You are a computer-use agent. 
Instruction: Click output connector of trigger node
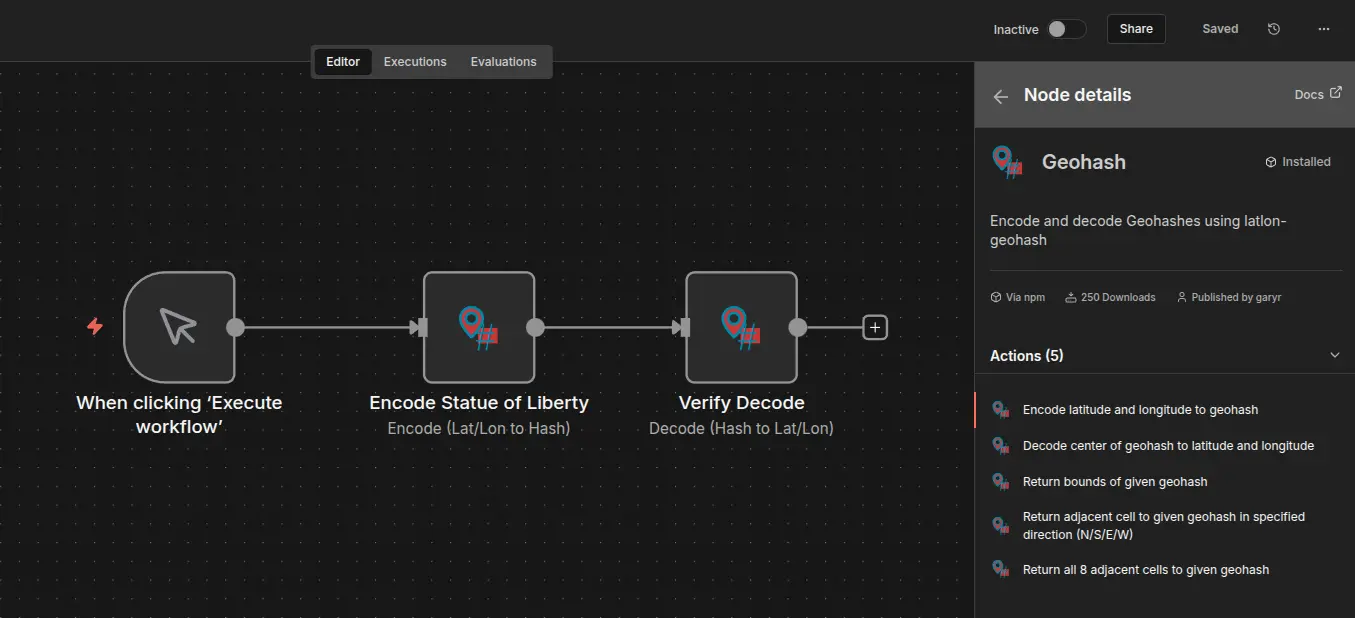pos(235,327)
